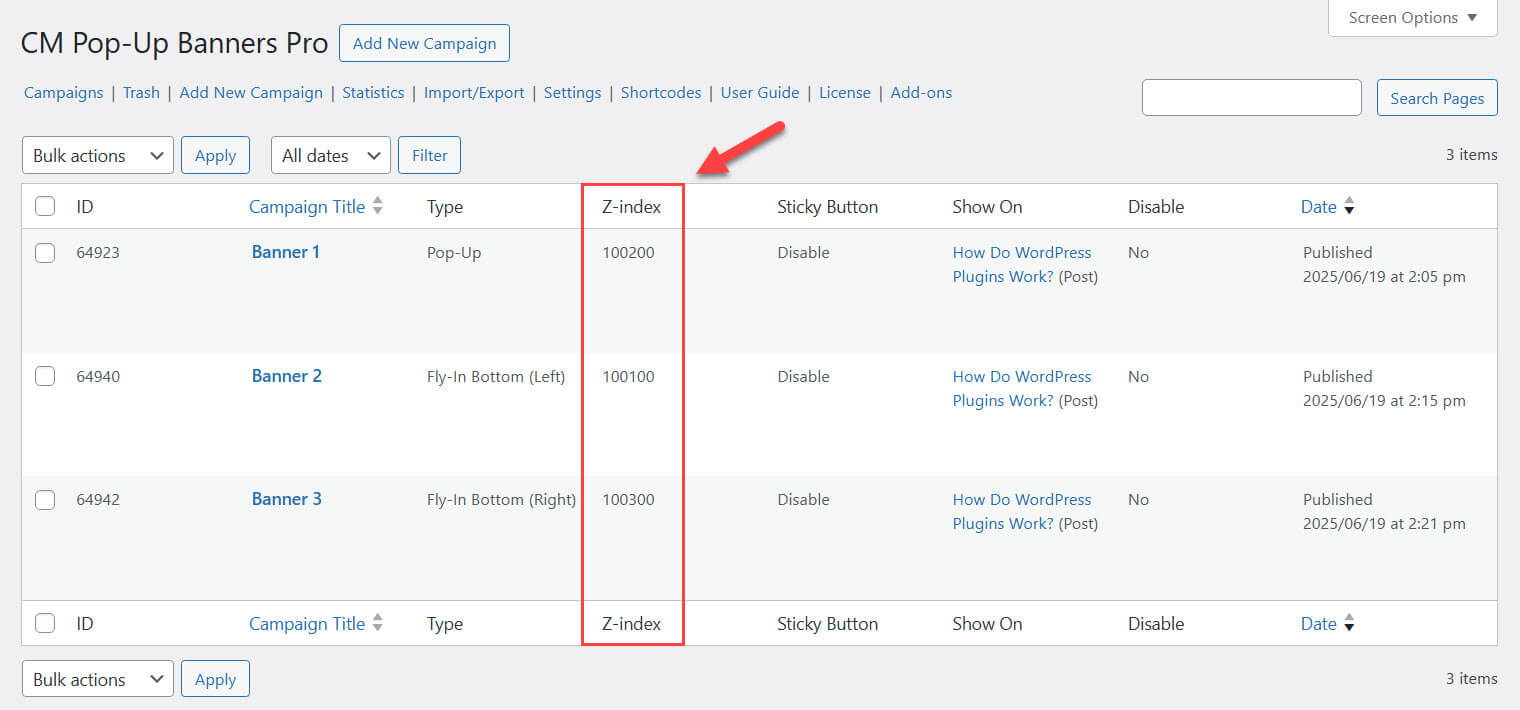Click the sort arrows beside the top Campaign Title header
Viewport: 1520px width, 710px height.
[x=377, y=206]
